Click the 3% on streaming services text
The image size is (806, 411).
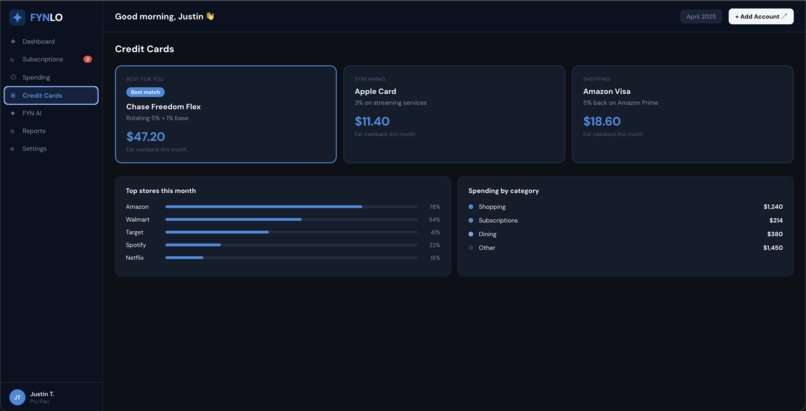(x=391, y=103)
